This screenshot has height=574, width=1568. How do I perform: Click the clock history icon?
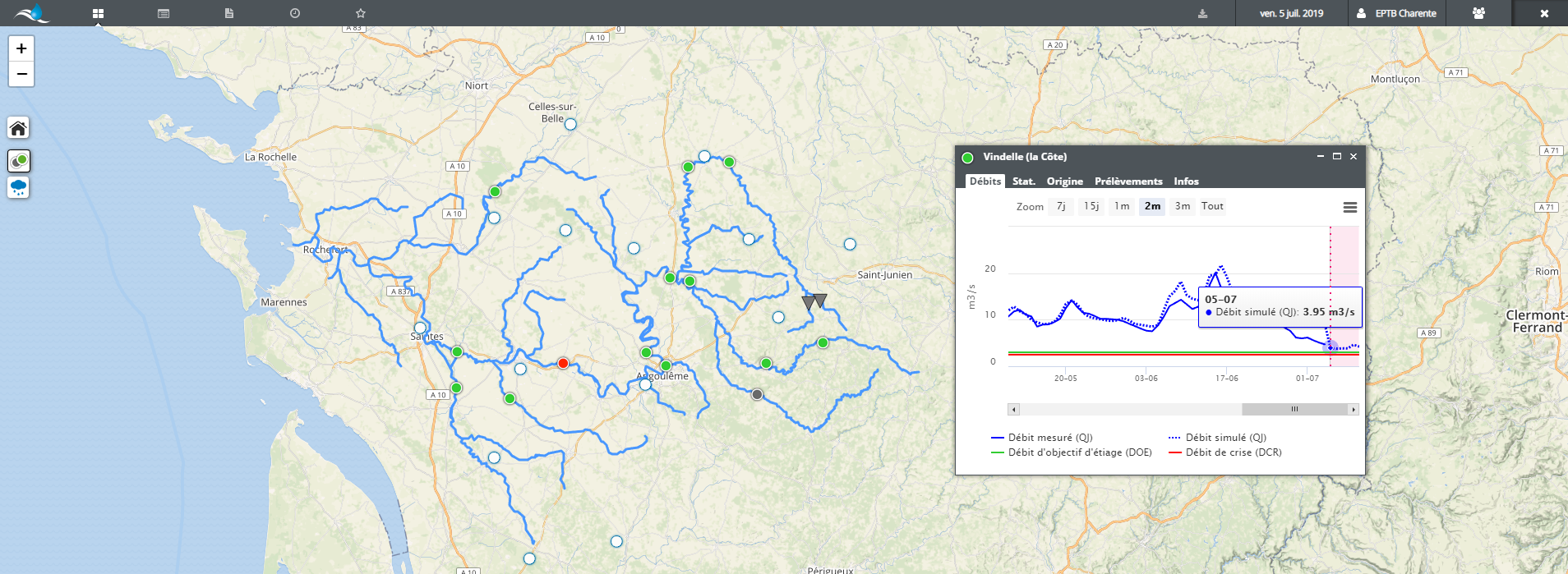coord(295,13)
